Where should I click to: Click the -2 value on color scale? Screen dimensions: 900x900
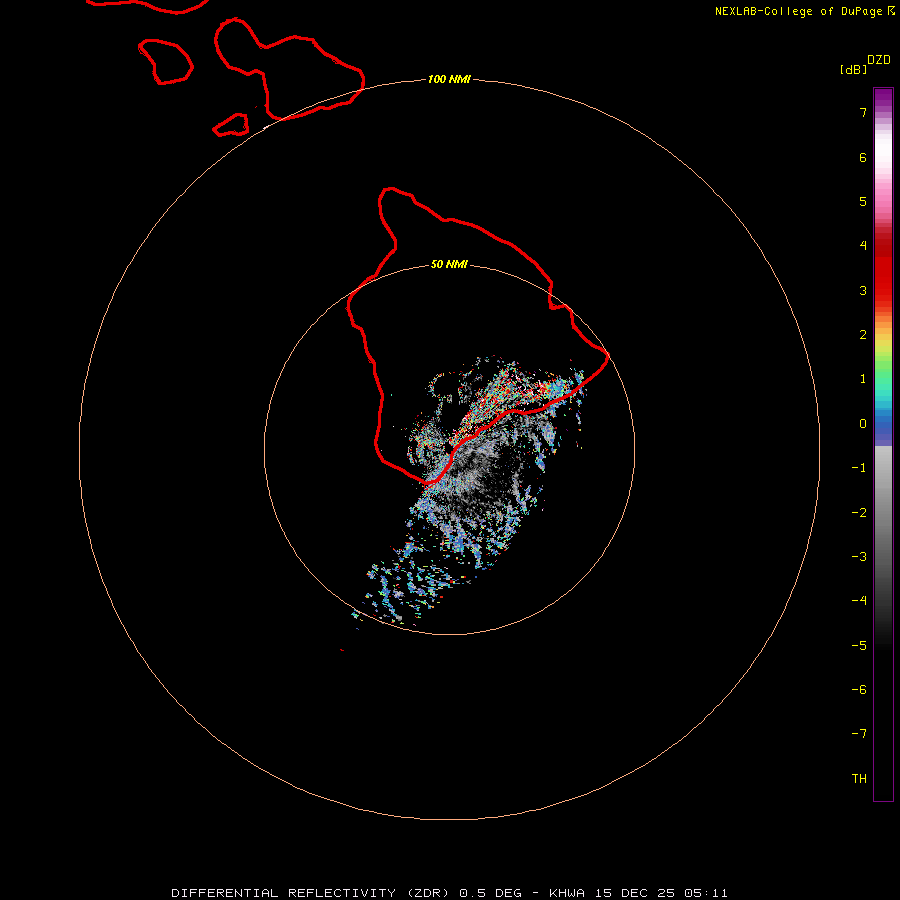859,513
